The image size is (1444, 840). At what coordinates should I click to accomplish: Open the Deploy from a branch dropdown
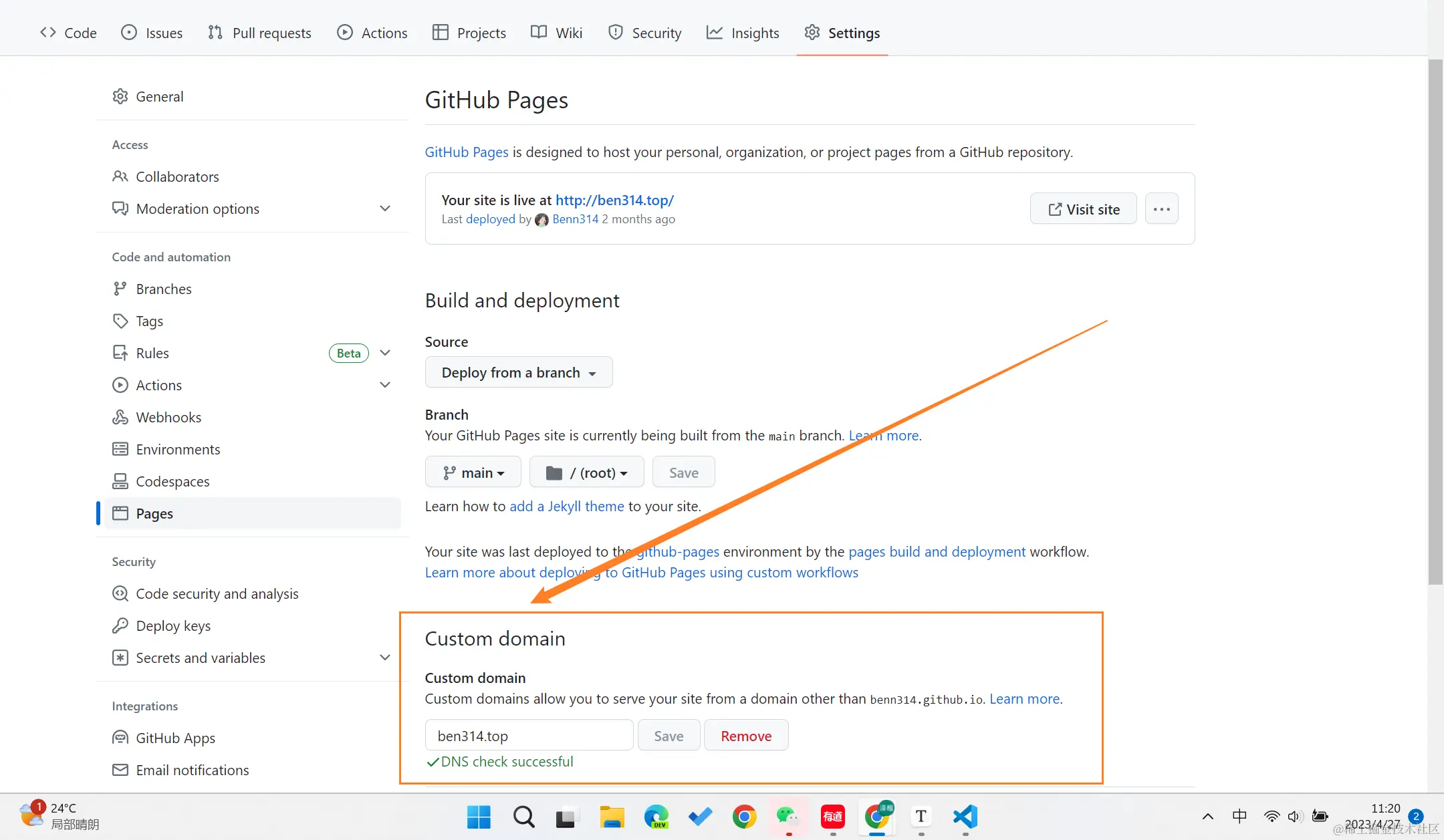point(518,372)
